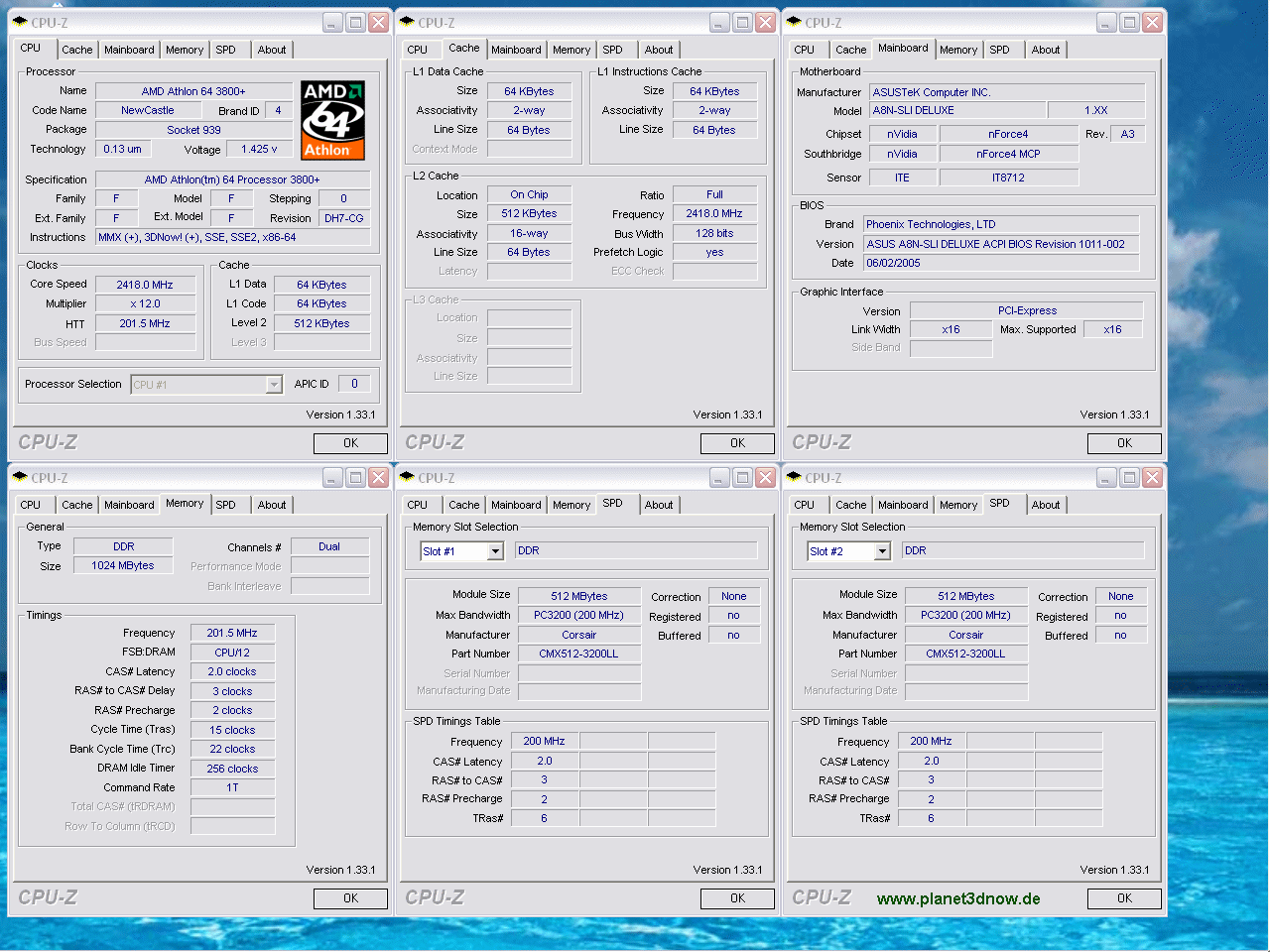Click the BIOS Date value "06/02/2005"

coord(1001,263)
